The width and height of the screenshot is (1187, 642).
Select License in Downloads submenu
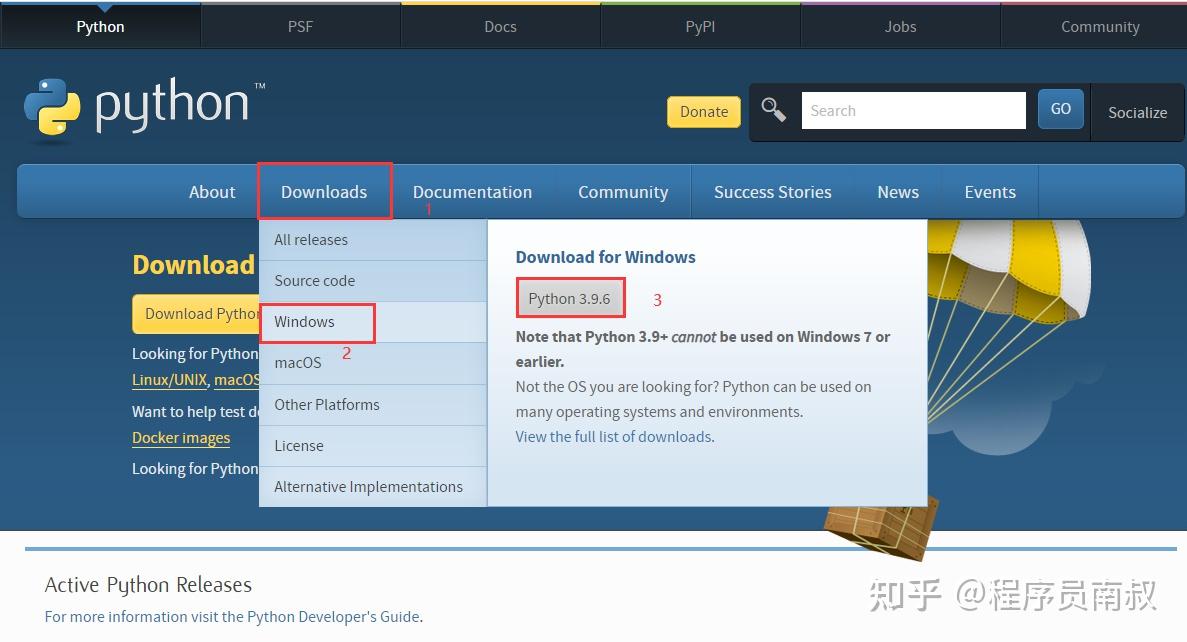[372, 446]
